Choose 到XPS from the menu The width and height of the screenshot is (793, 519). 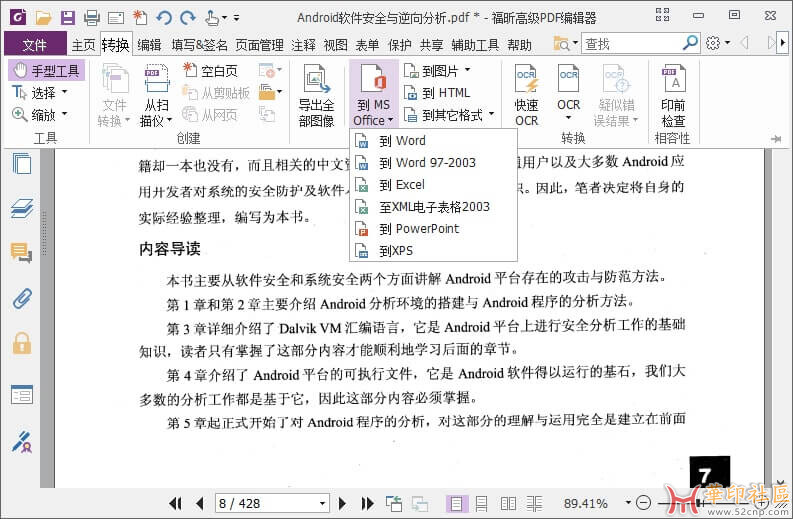coord(433,251)
